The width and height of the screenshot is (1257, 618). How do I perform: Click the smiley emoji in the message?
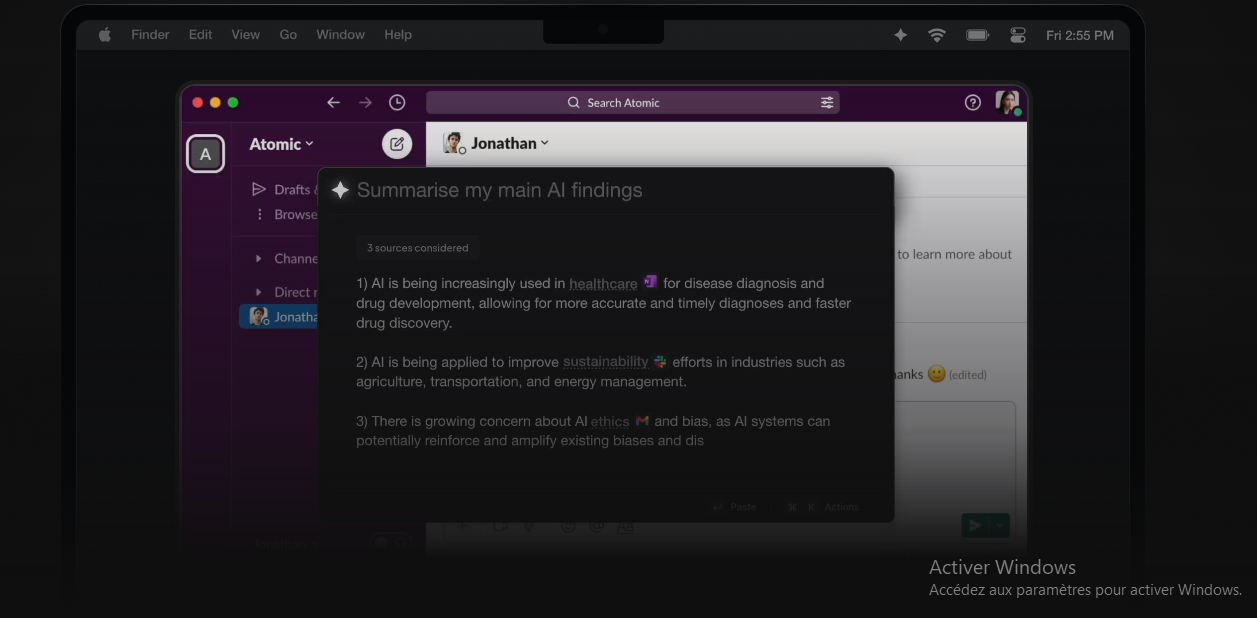coord(936,374)
